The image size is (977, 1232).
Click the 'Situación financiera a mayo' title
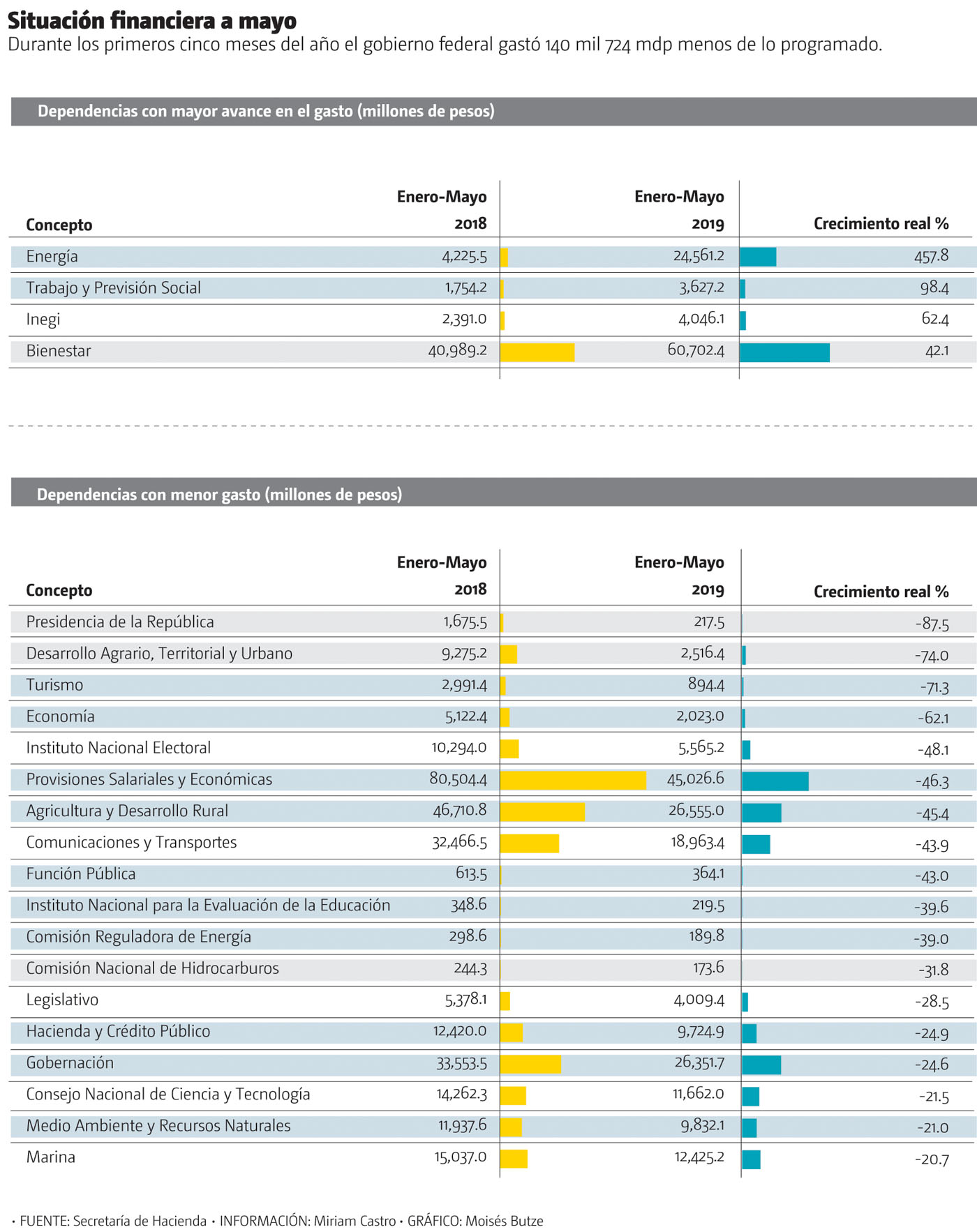point(152,21)
